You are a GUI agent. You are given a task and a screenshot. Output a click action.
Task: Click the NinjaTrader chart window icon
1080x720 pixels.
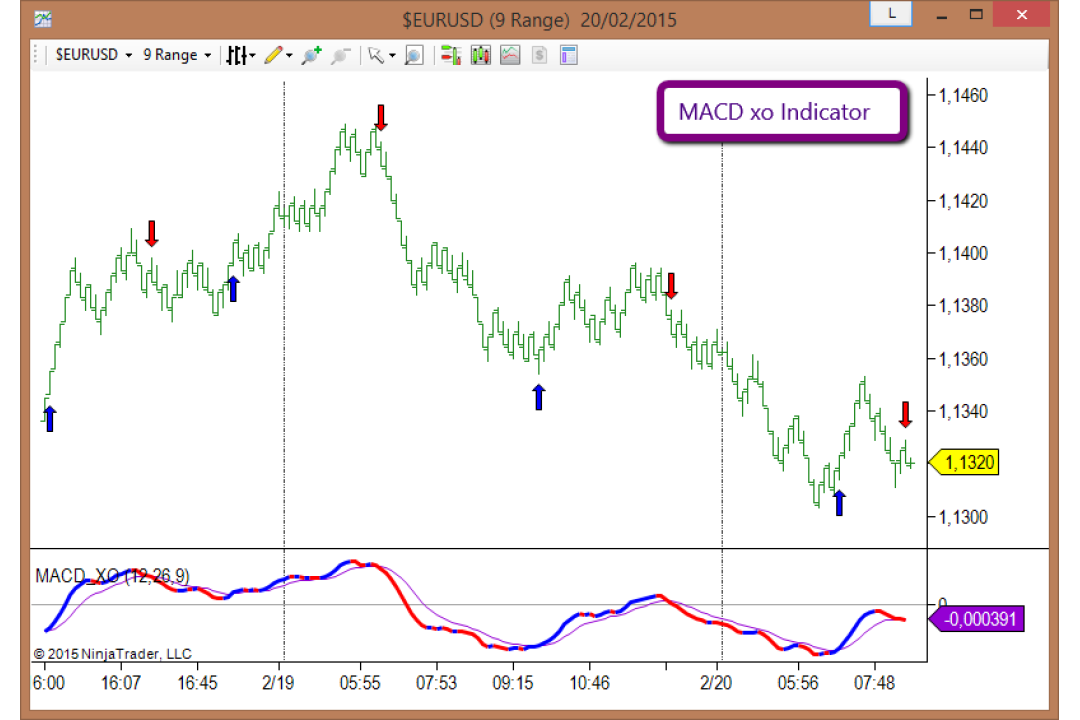click(43, 19)
